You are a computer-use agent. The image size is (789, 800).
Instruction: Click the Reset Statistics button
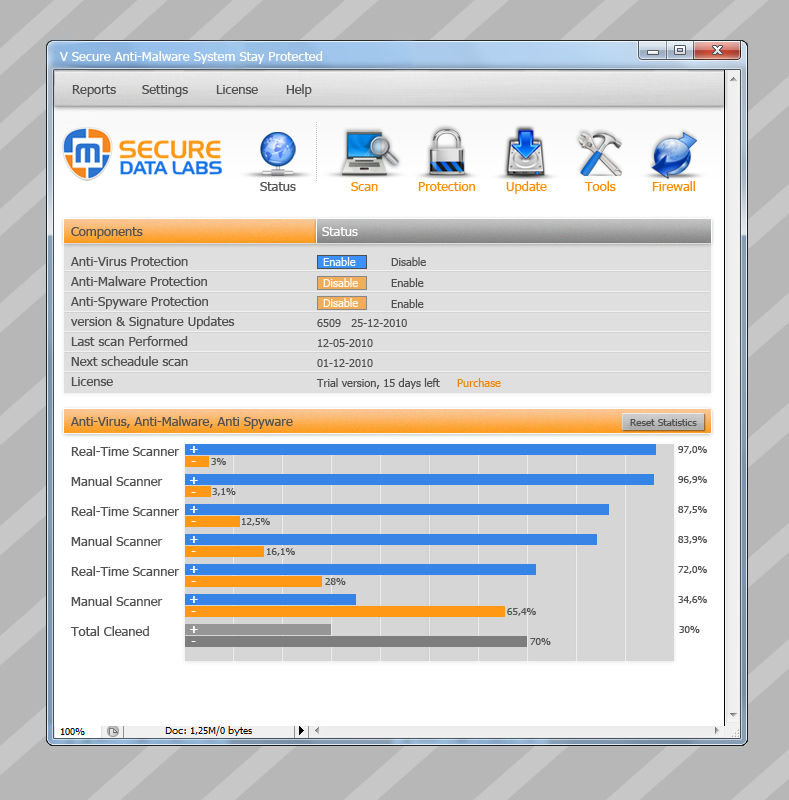[663, 422]
